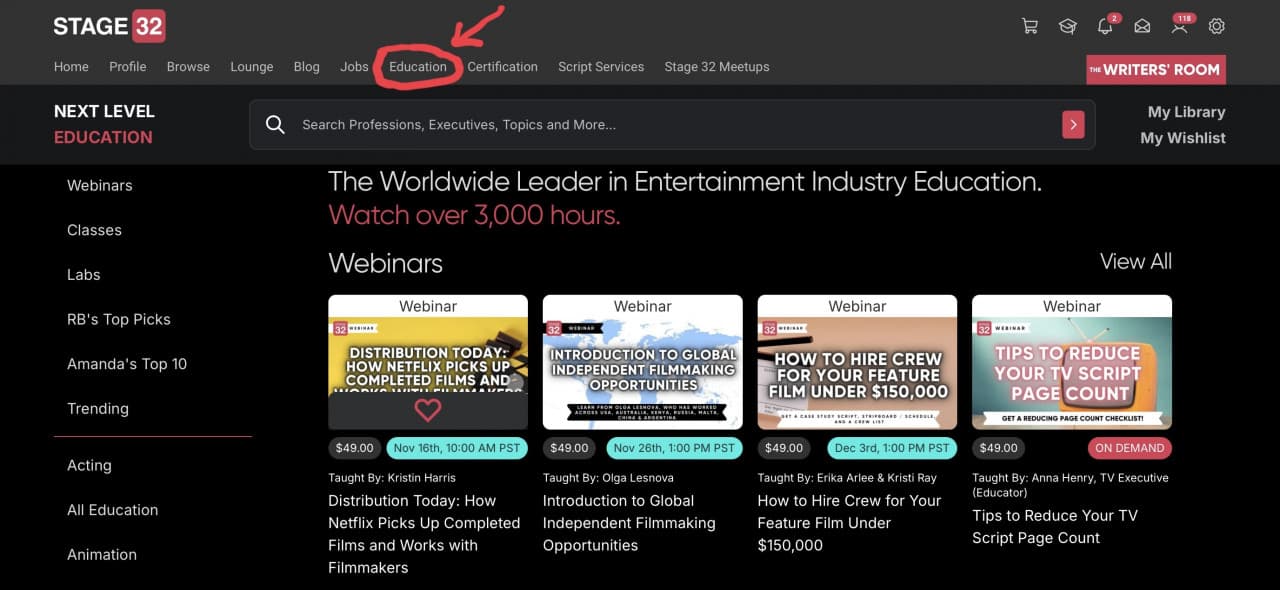Viewport: 1280px width, 590px height.
Task: Open My Library
Action: click(1186, 112)
